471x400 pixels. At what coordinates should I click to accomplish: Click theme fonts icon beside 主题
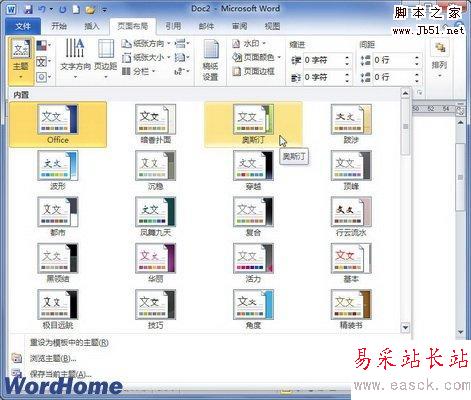(x=43, y=61)
